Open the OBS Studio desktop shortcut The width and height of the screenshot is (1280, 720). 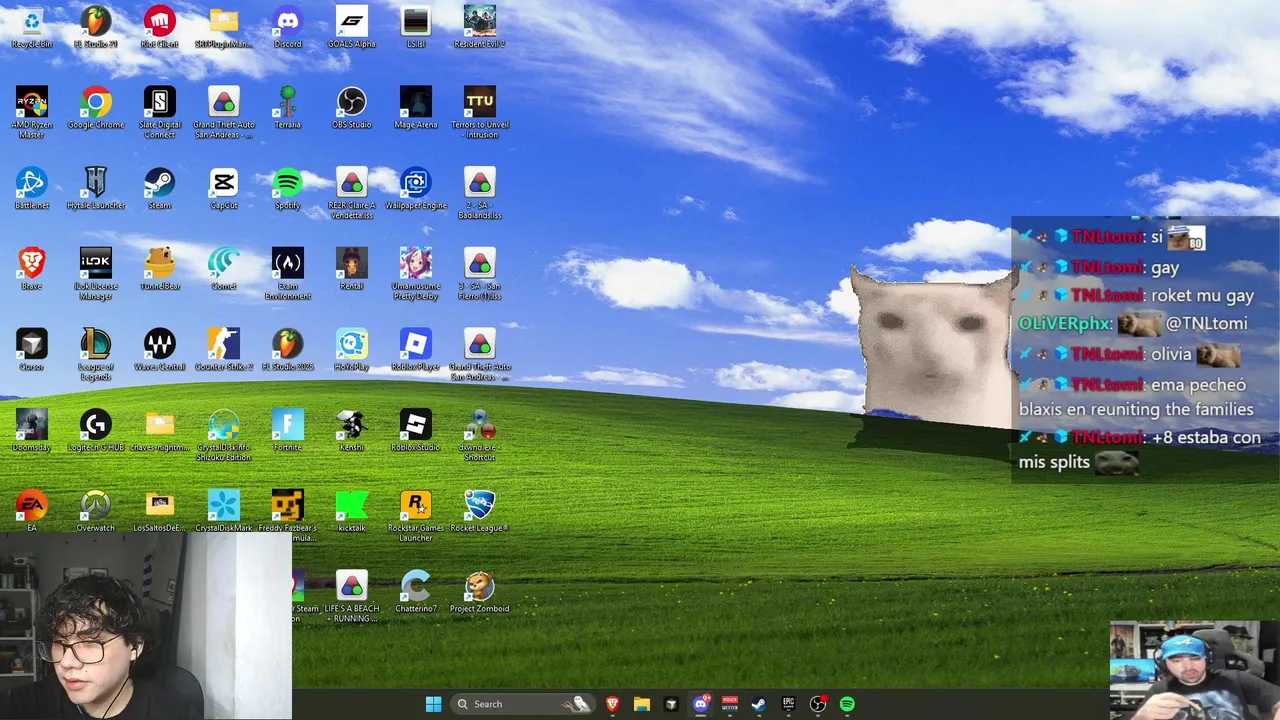pyautogui.click(x=352, y=108)
